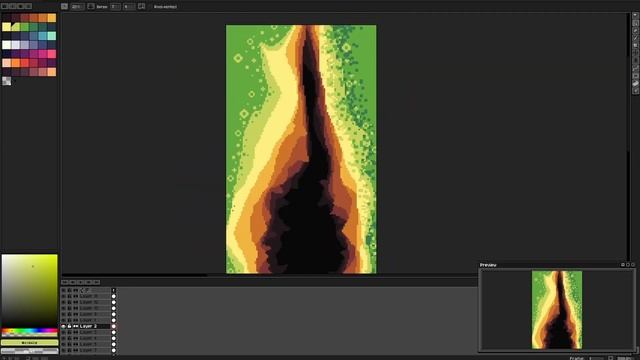Open the brush type selector in context bar

64,7
